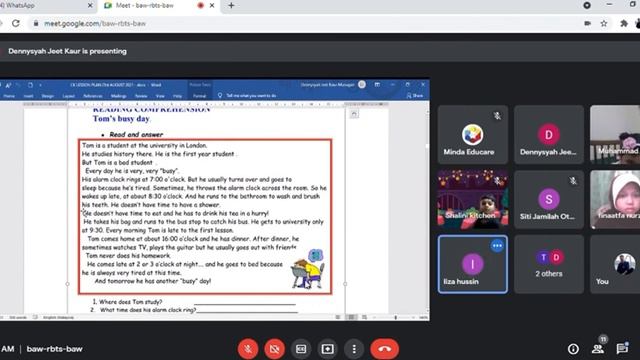
Task: Select the Shalini kitchen video tile
Action: point(473,200)
